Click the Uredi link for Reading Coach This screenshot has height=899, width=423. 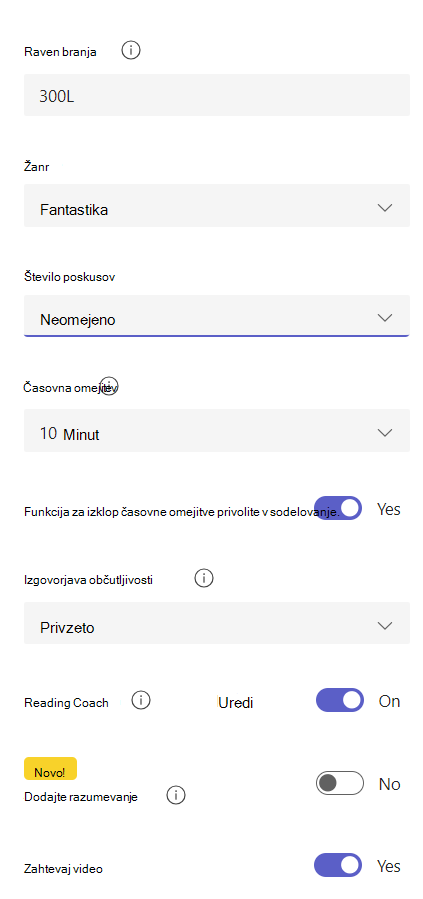pos(236,702)
